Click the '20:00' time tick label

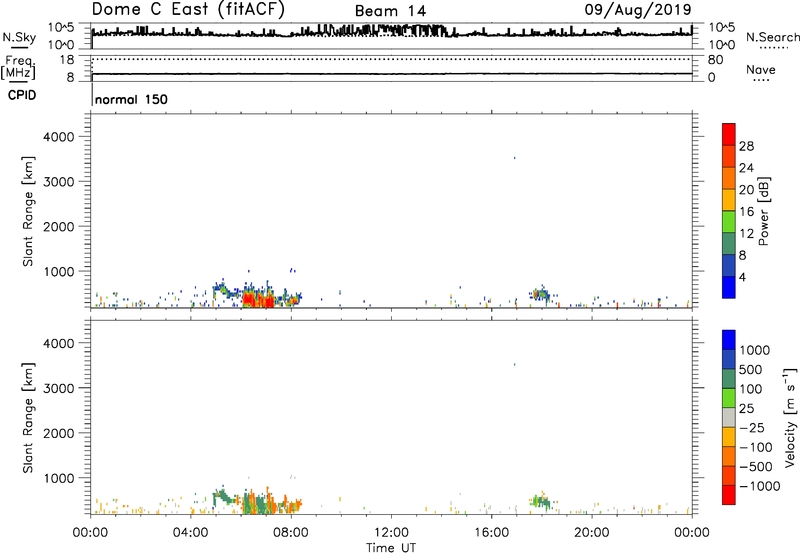[x=592, y=533]
